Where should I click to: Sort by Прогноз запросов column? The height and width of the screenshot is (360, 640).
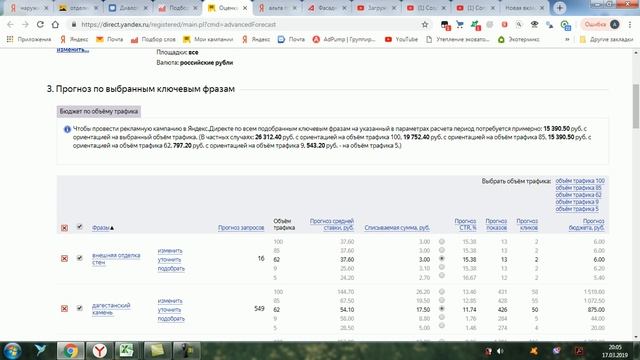point(241,227)
